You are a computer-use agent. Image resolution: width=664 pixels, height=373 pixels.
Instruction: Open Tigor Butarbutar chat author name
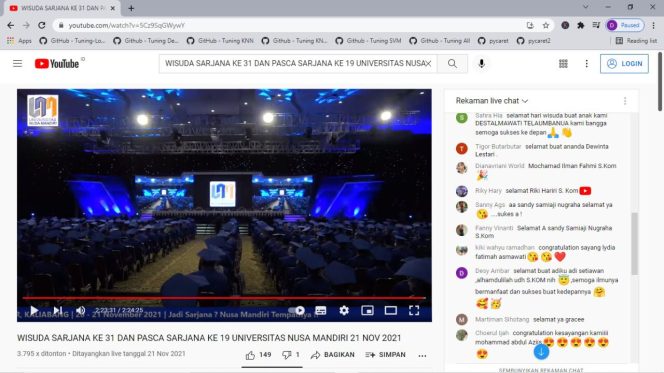tap(498, 146)
